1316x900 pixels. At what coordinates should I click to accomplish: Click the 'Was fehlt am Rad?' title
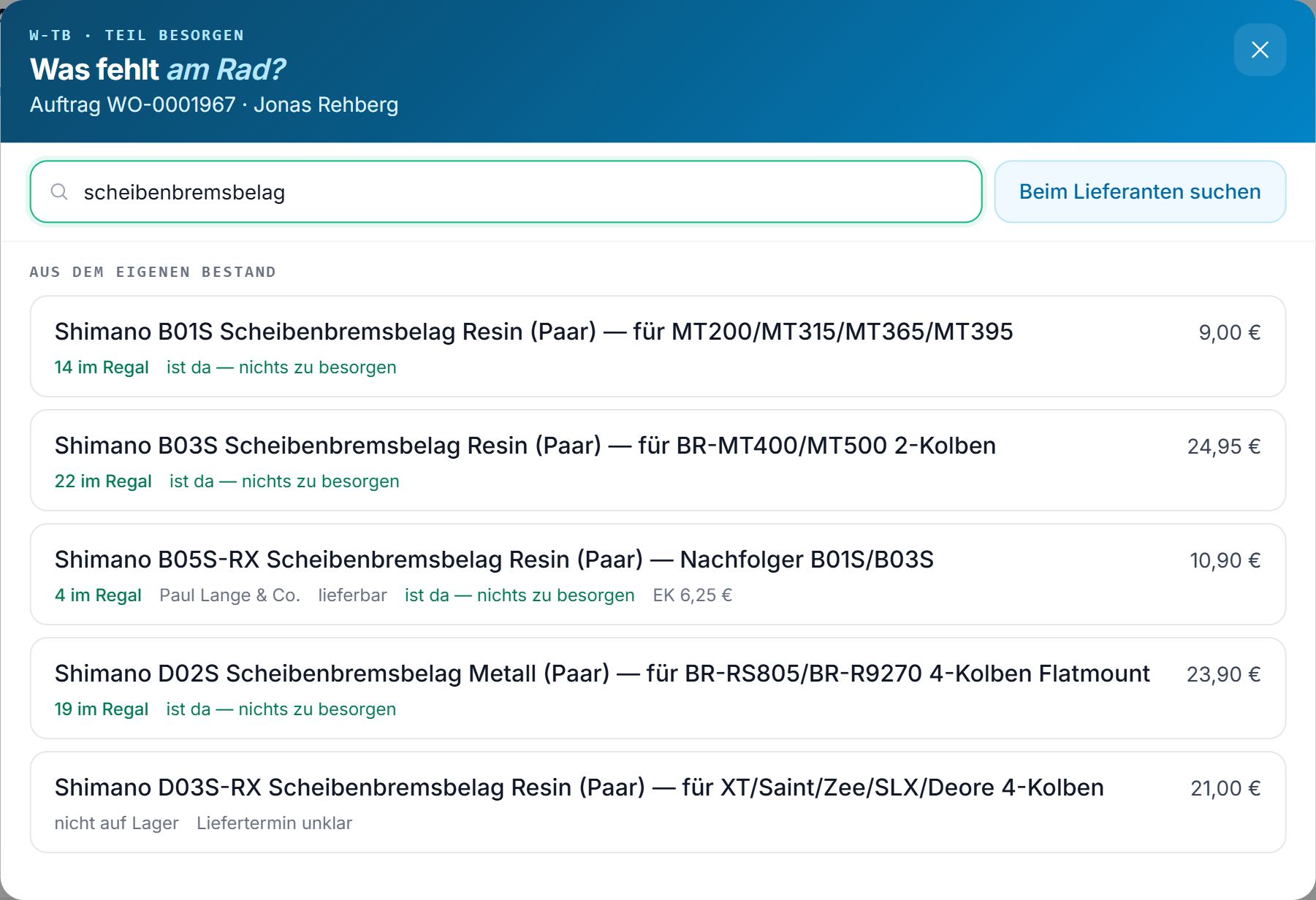pyautogui.click(x=158, y=70)
